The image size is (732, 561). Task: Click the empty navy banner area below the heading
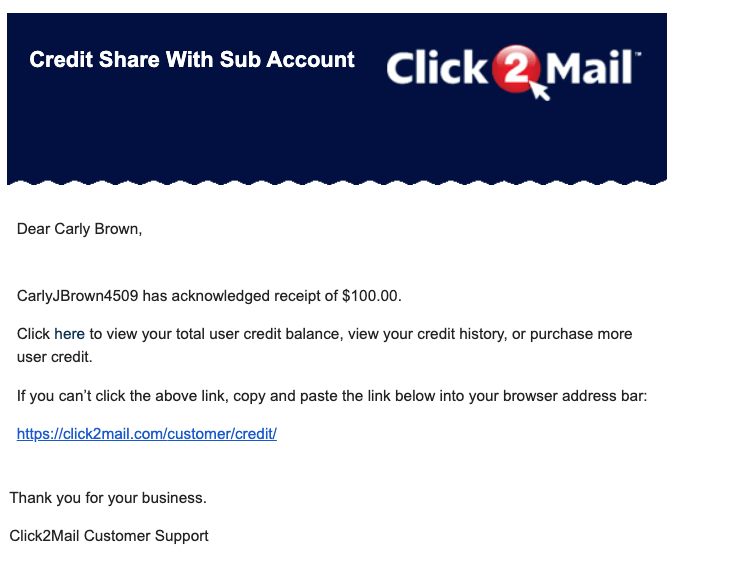pos(337,133)
